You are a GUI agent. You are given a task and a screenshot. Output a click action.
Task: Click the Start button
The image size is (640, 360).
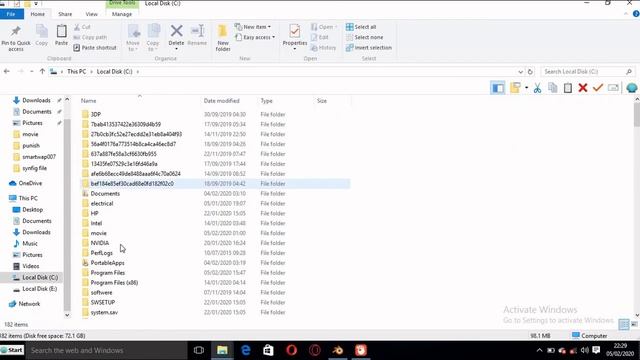click(x=12, y=350)
